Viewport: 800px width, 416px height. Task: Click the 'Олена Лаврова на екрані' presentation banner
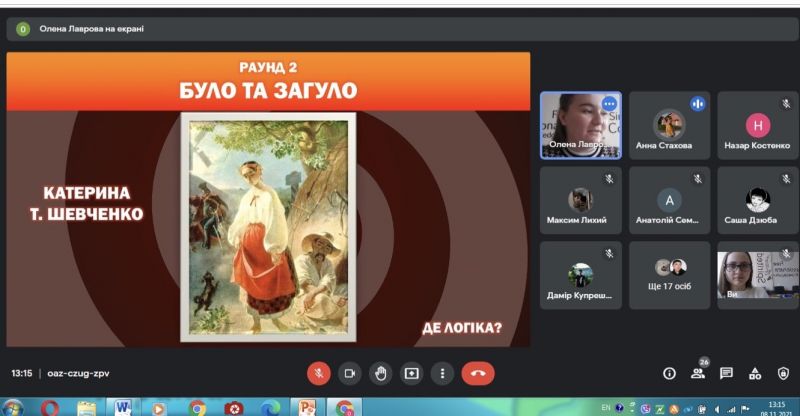tap(402, 29)
